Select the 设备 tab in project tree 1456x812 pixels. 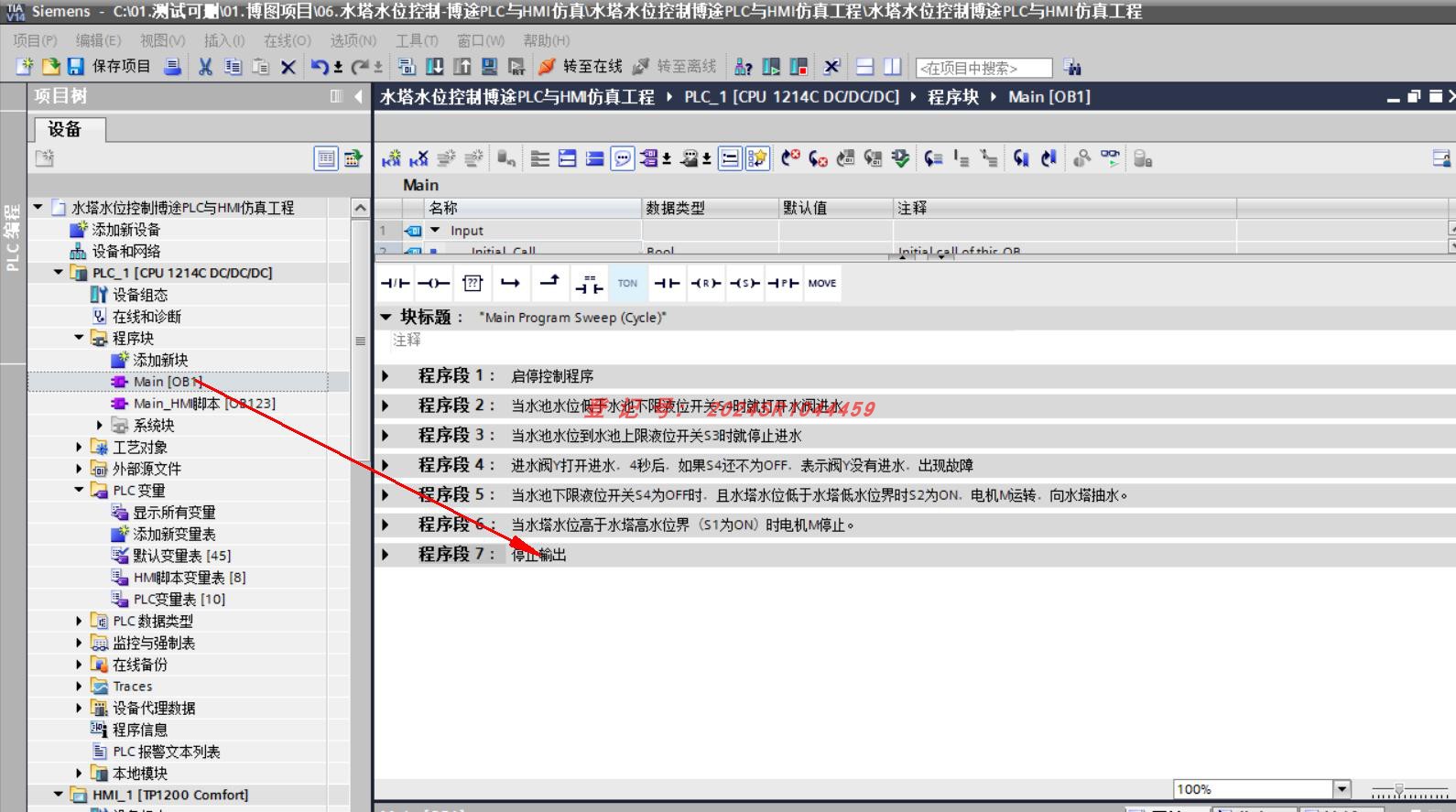pos(70,129)
